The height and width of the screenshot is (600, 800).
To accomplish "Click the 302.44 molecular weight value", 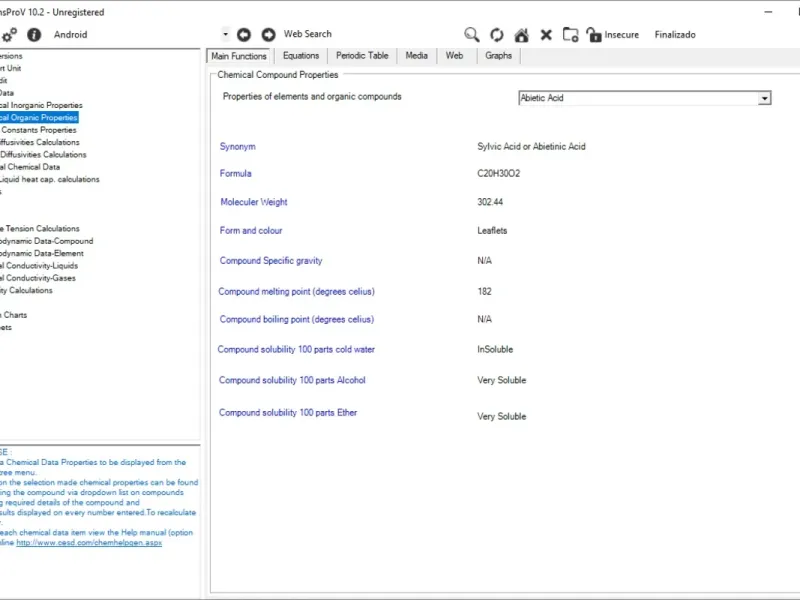I will (490, 202).
